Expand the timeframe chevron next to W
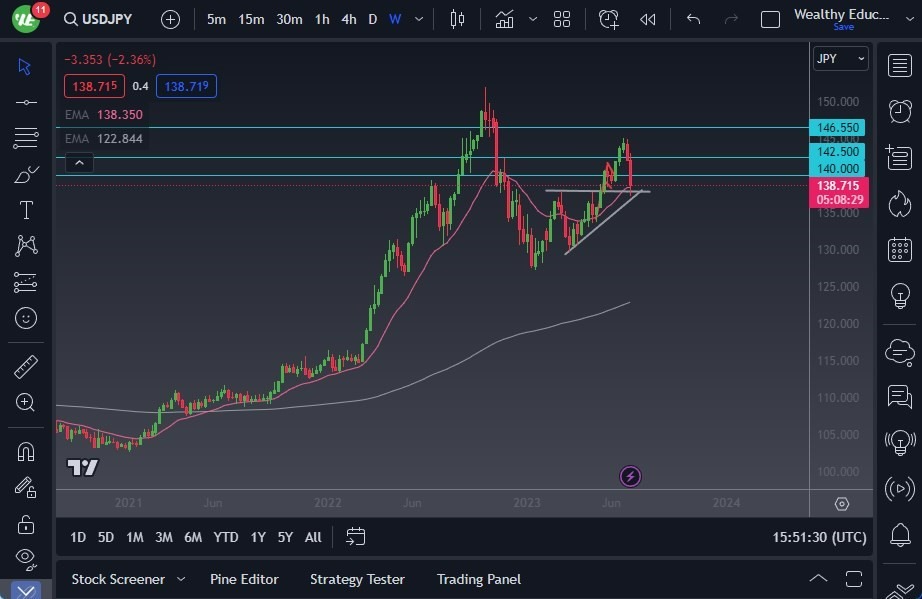The height and width of the screenshot is (599, 922). pyautogui.click(x=418, y=18)
